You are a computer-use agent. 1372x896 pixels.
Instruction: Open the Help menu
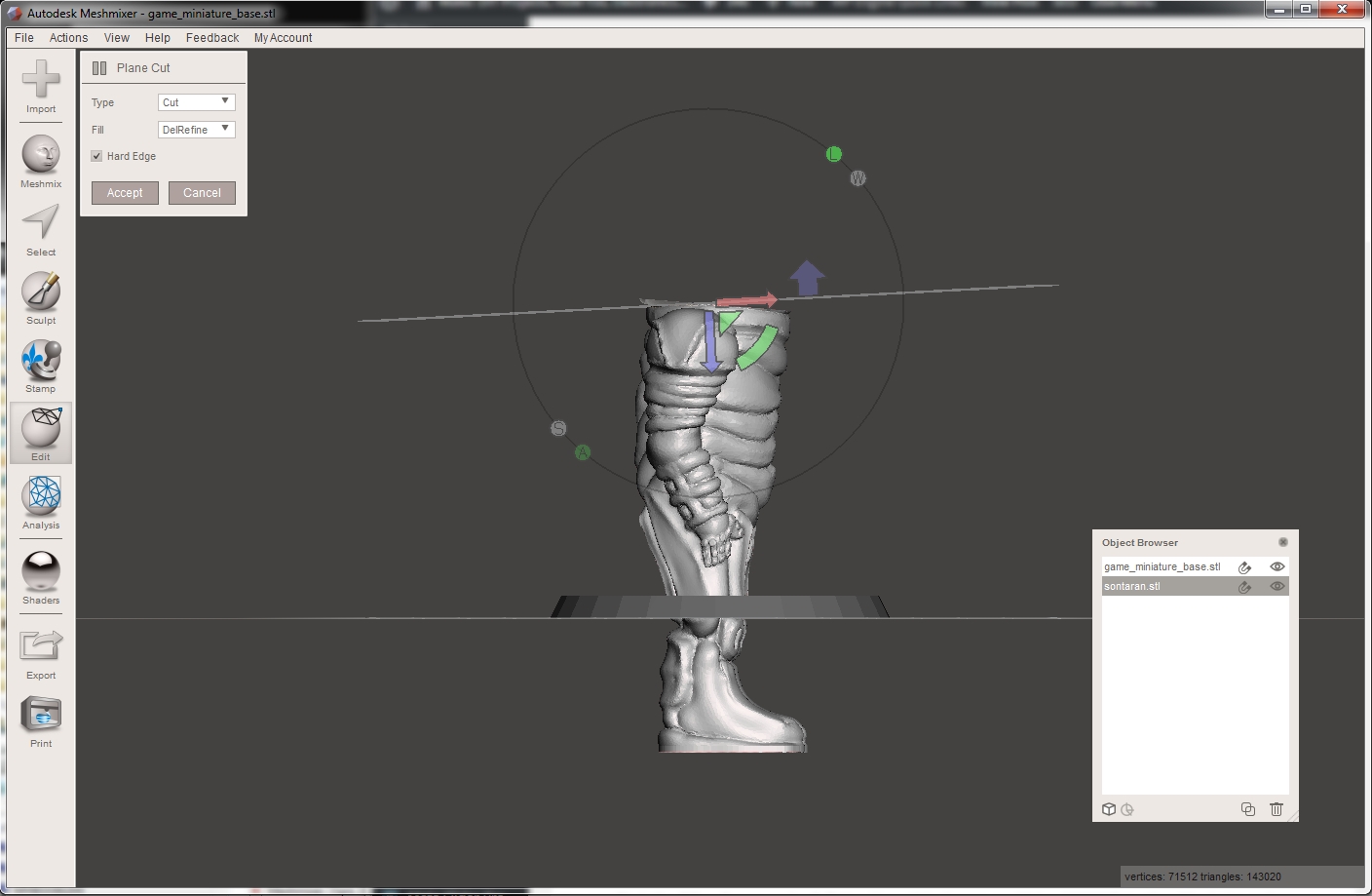tap(158, 38)
